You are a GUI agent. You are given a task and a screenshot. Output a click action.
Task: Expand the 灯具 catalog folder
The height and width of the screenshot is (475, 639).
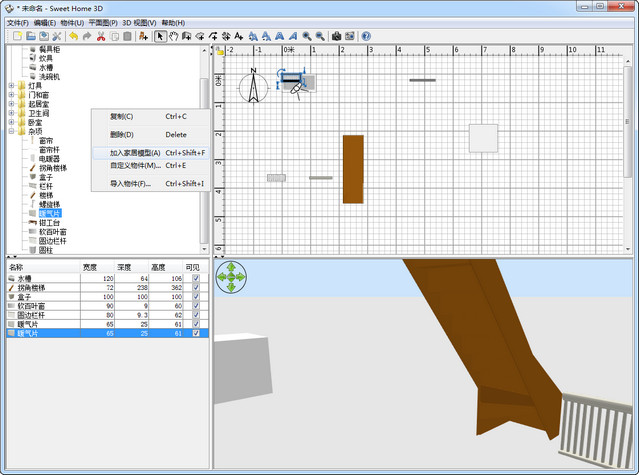click(11, 86)
